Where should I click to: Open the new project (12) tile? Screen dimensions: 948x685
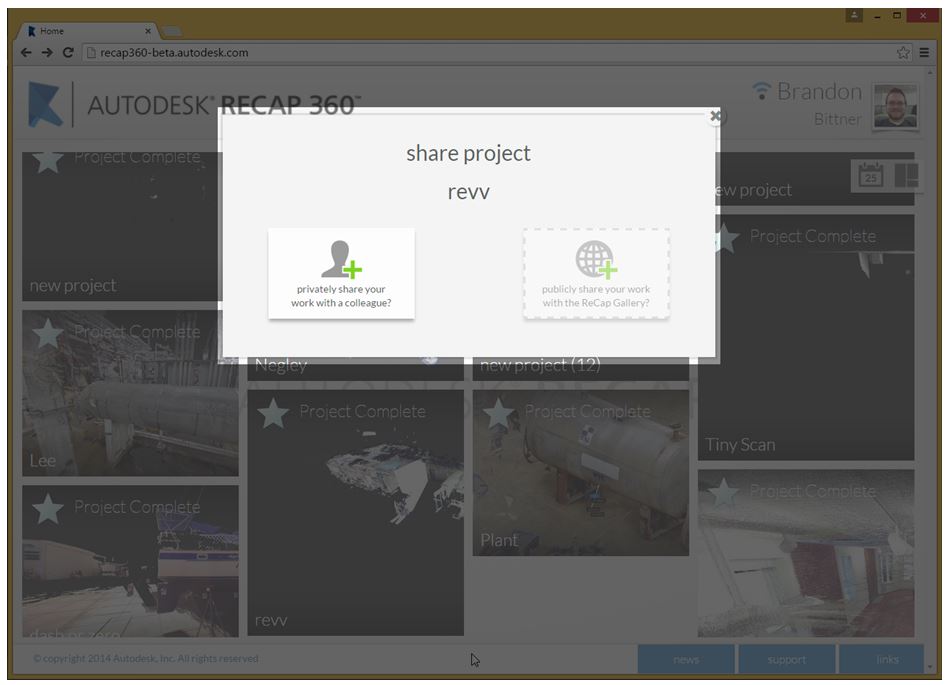(580, 368)
